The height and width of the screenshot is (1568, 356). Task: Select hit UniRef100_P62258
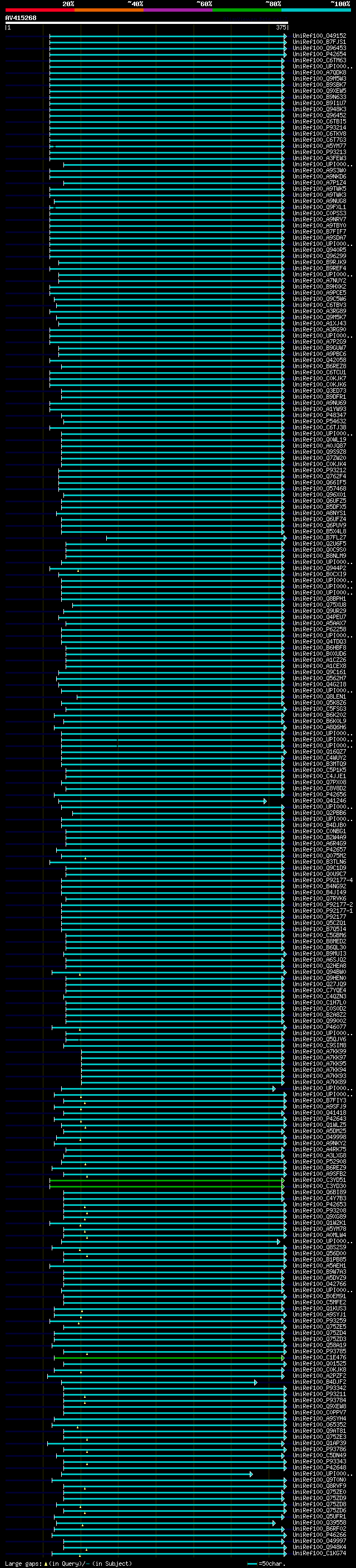pyautogui.click(x=319, y=630)
